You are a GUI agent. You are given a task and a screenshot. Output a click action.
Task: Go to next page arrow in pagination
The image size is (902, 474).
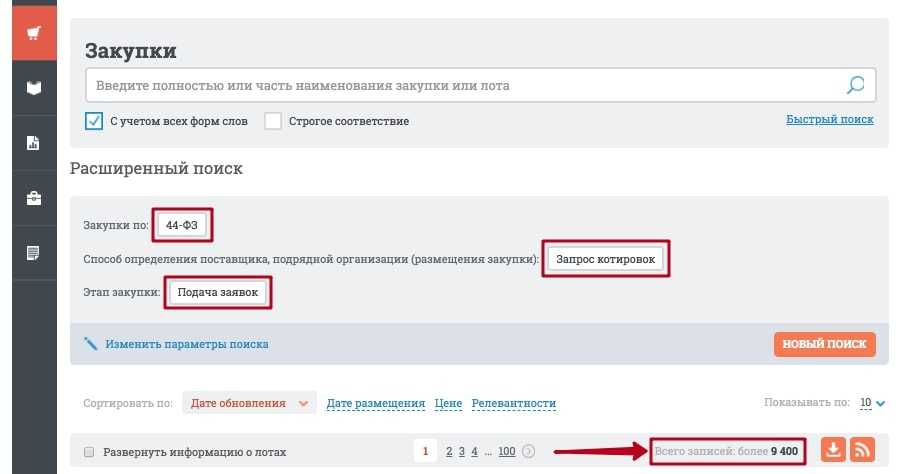point(529,451)
